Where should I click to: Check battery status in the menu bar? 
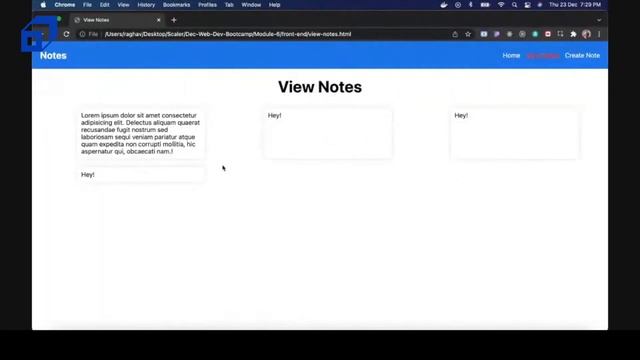(x=485, y=5)
